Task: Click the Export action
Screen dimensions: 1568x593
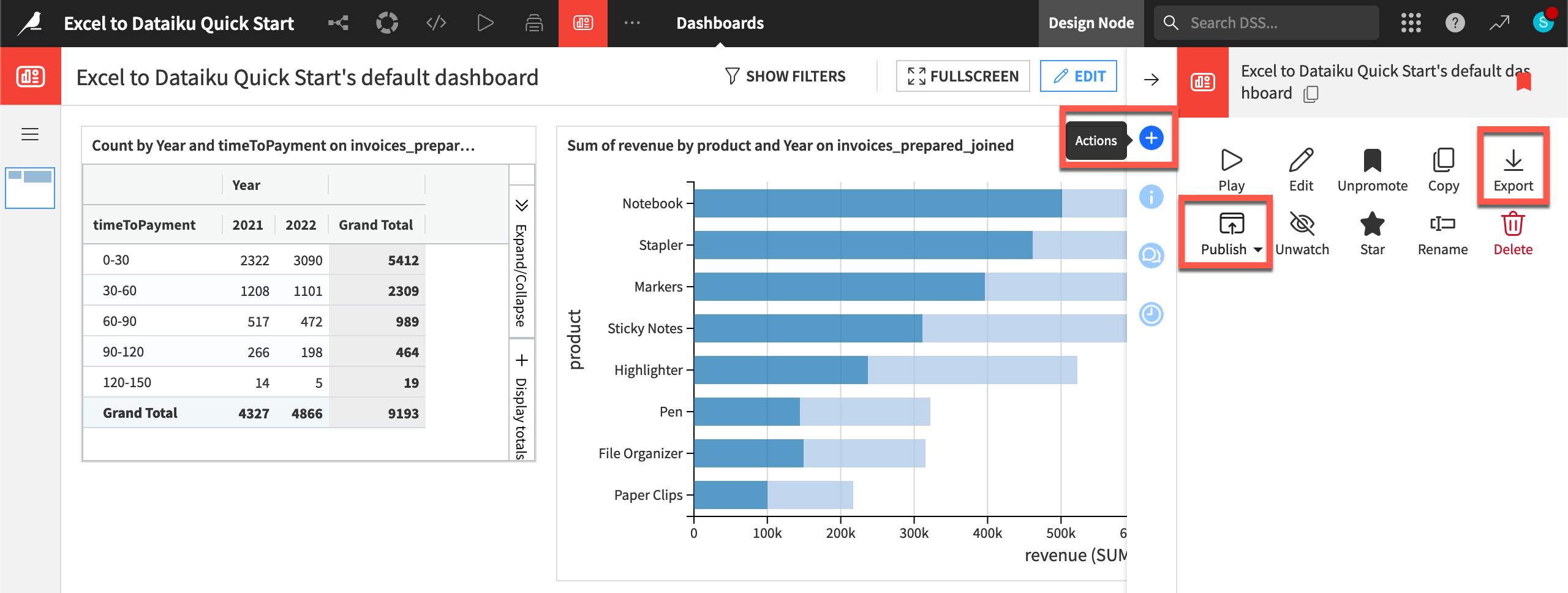Action: point(1513,170)
